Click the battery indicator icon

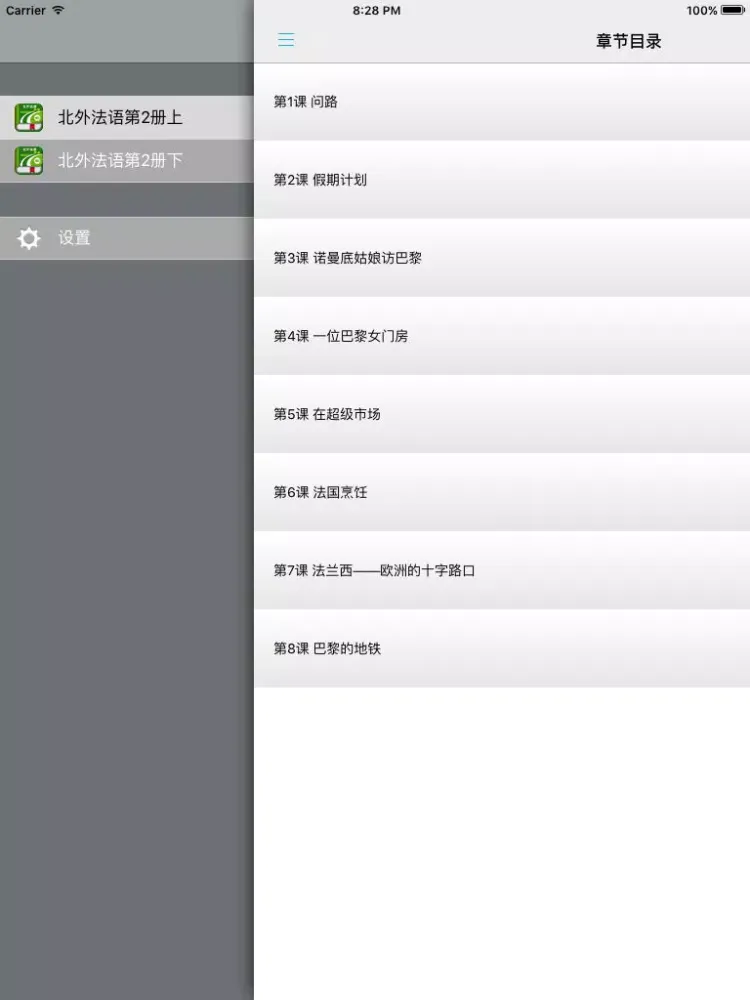click(733, 10)
